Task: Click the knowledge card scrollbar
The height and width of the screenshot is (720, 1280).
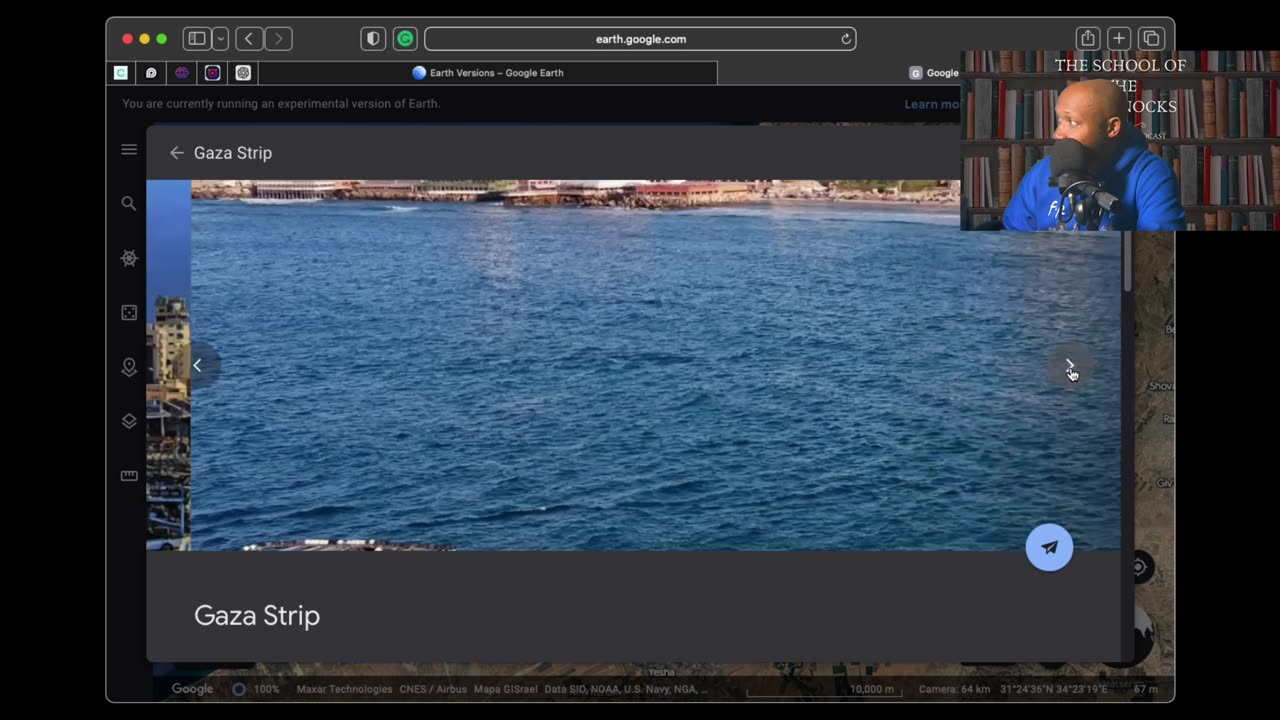Action: click(1127, 261)
